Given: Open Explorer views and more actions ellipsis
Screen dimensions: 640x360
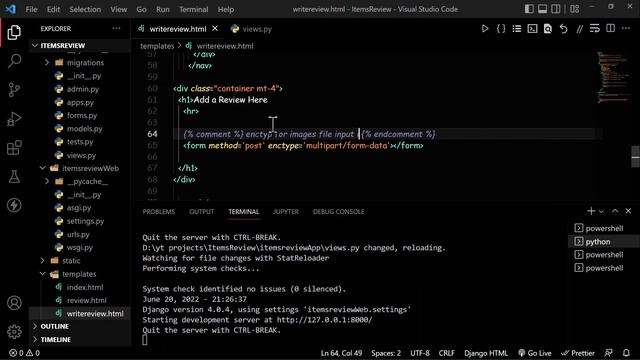Looking at the screenshot, I should [116, 29].
